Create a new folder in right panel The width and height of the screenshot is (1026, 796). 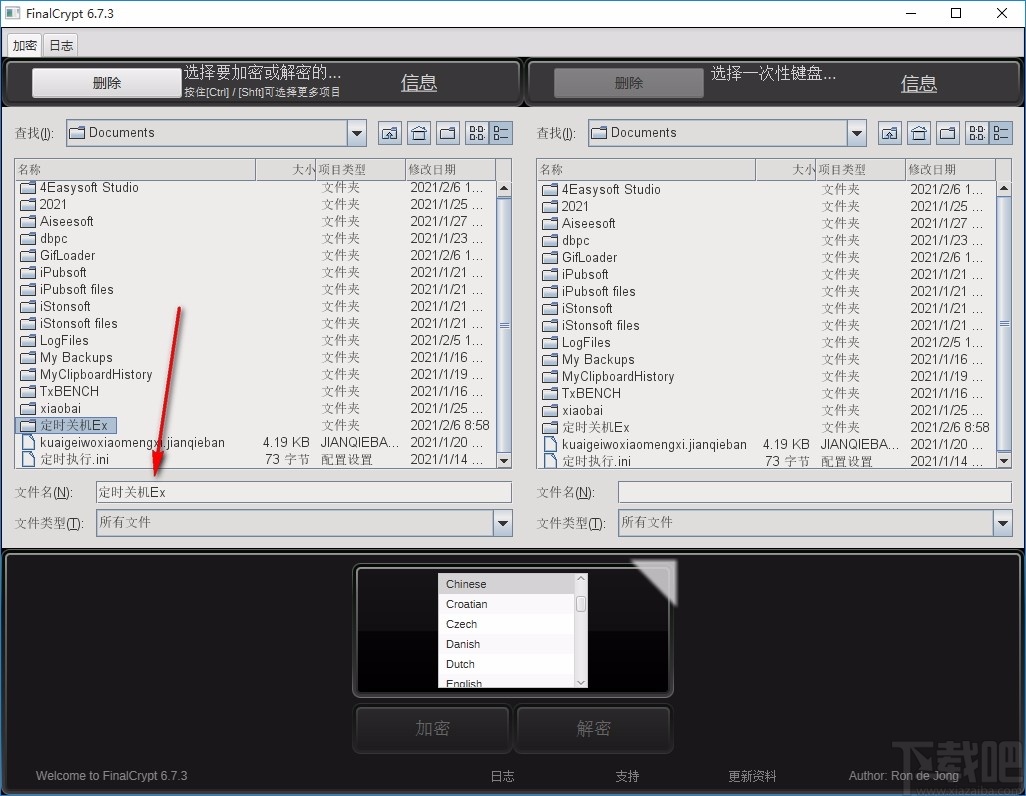[948, 132]
